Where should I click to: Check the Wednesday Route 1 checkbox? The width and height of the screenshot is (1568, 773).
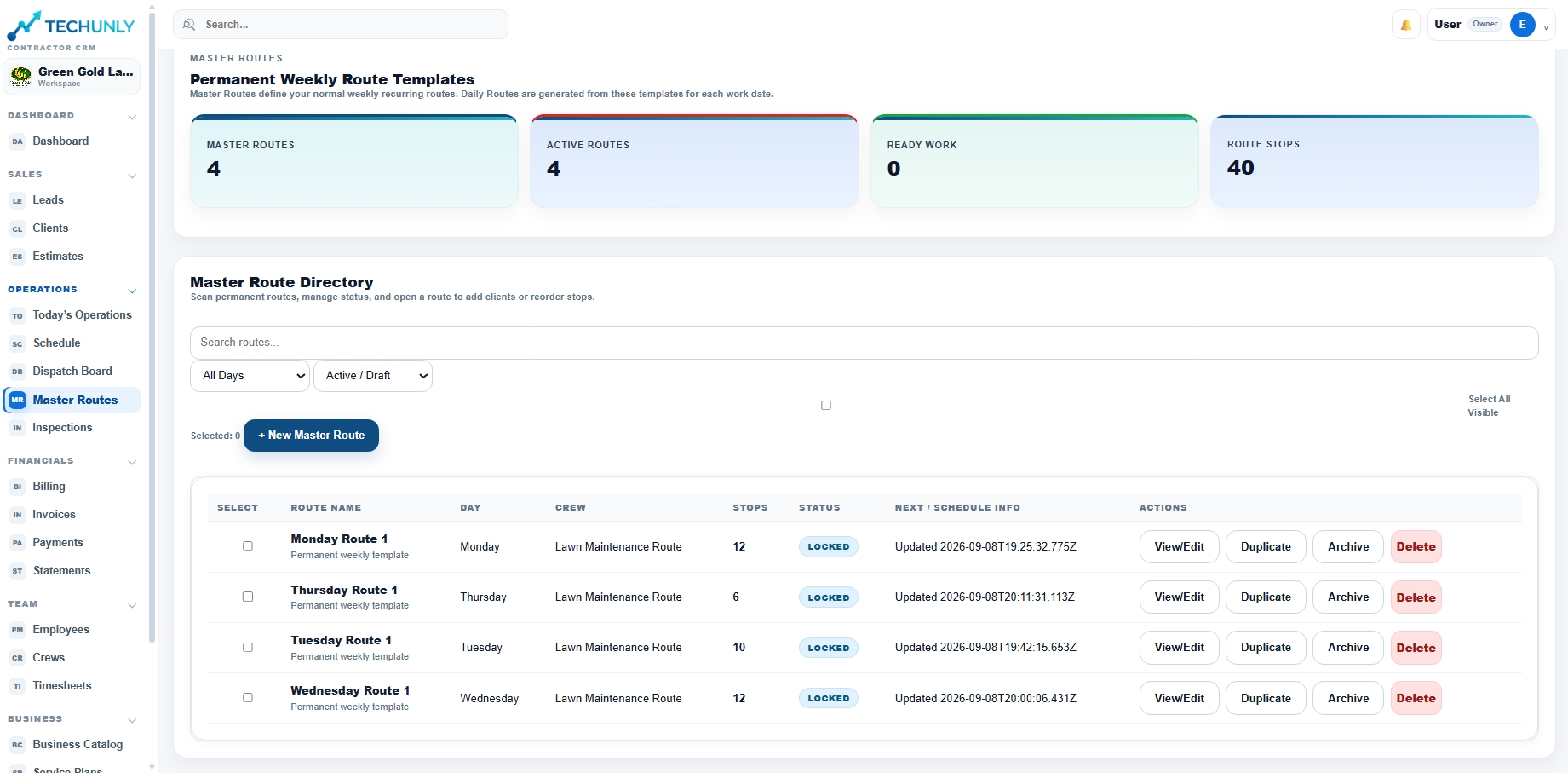click(248, 698)
